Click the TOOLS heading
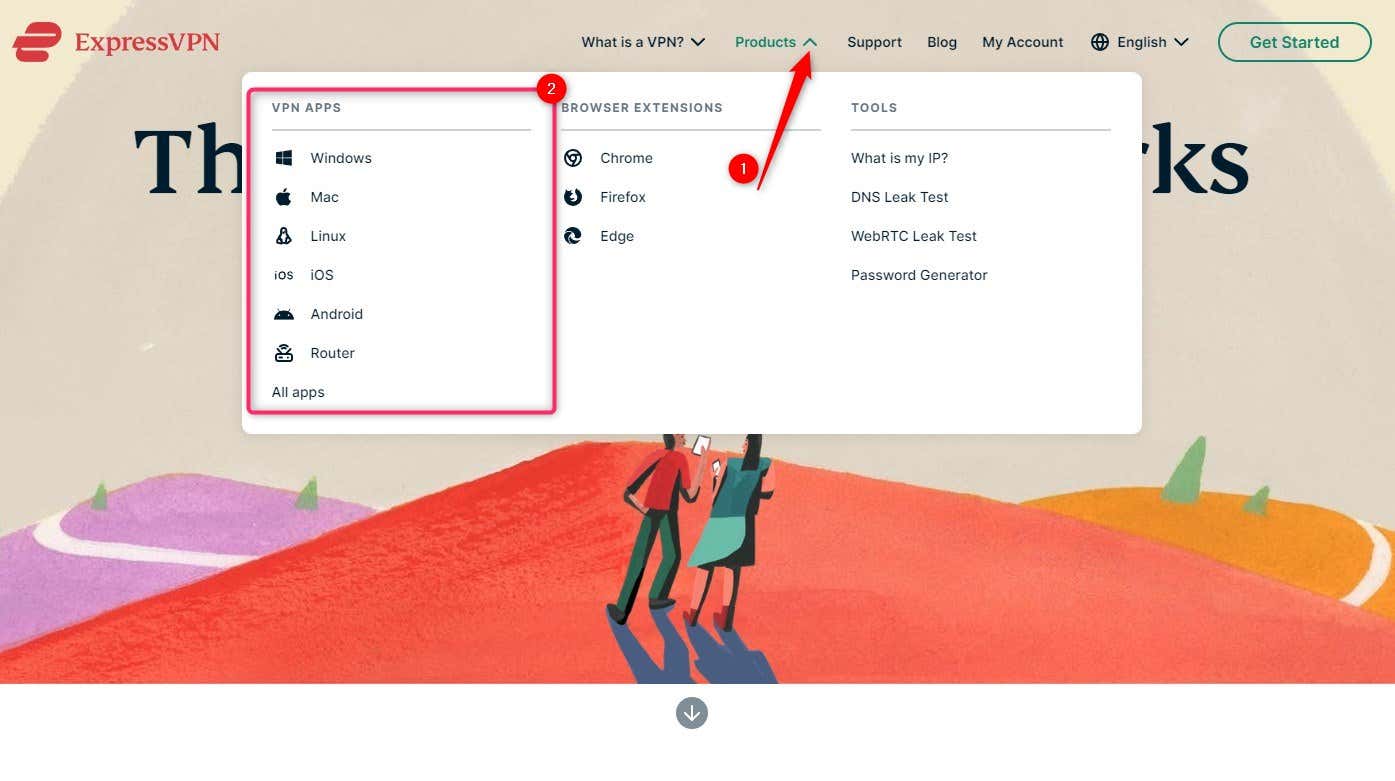1395x781 pixels. (x=874, y=107)
